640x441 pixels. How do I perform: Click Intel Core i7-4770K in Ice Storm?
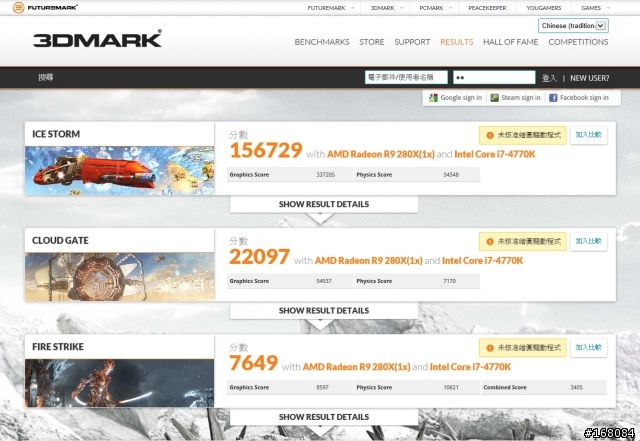coord(495,154)
